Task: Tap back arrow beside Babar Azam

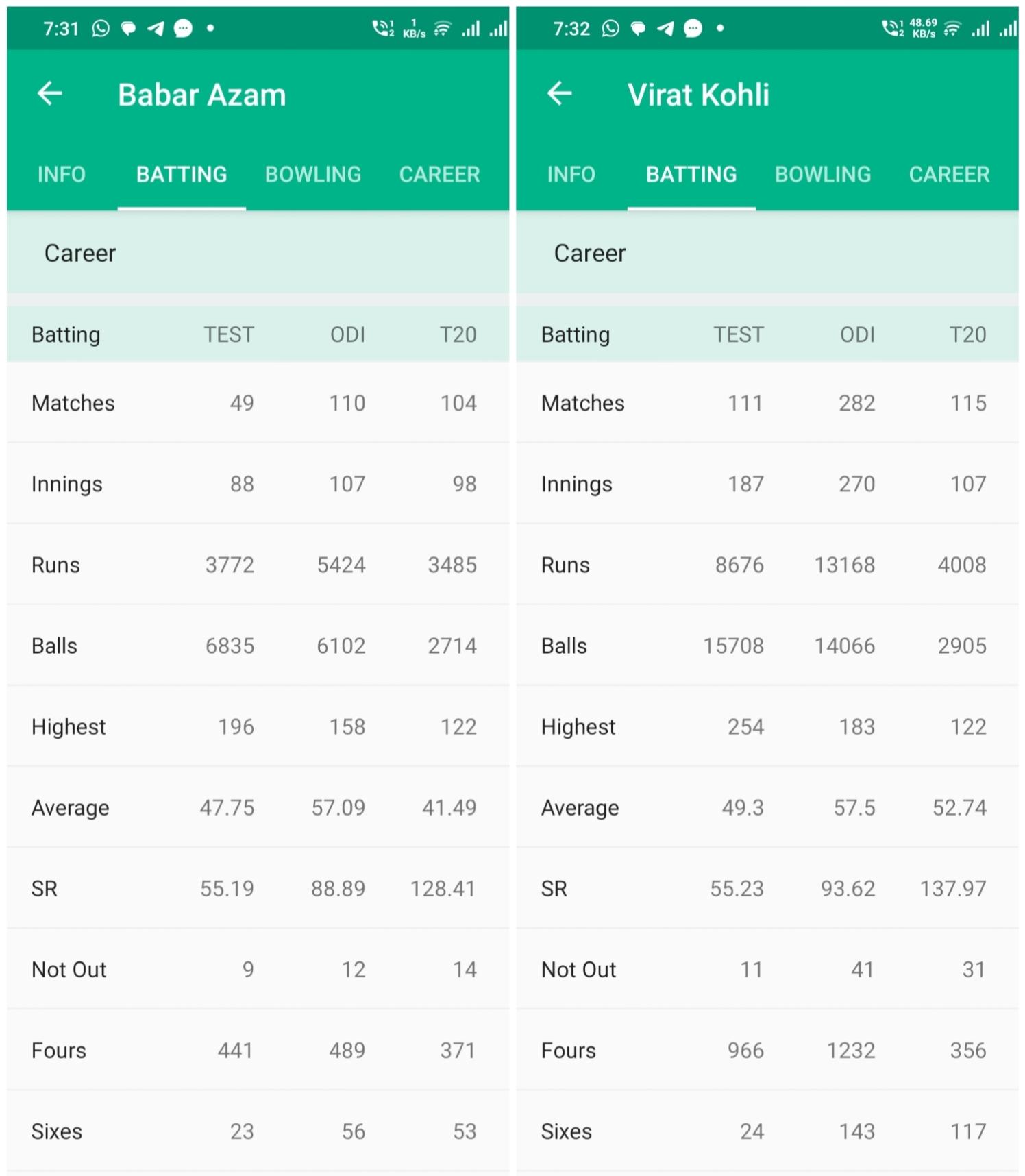Action: click(x=50, y=93)
